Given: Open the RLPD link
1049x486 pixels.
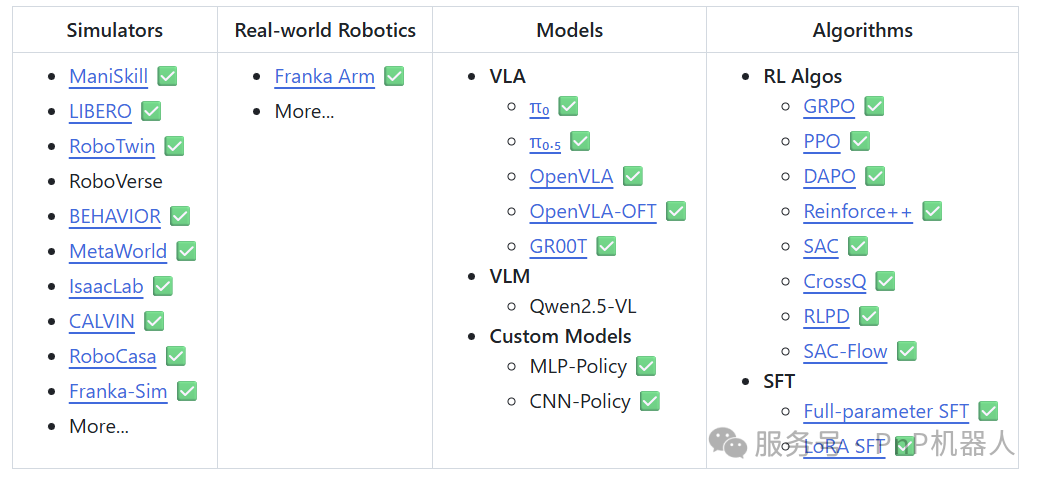Looking at the screenshot, I should click(x=826, y=316).
